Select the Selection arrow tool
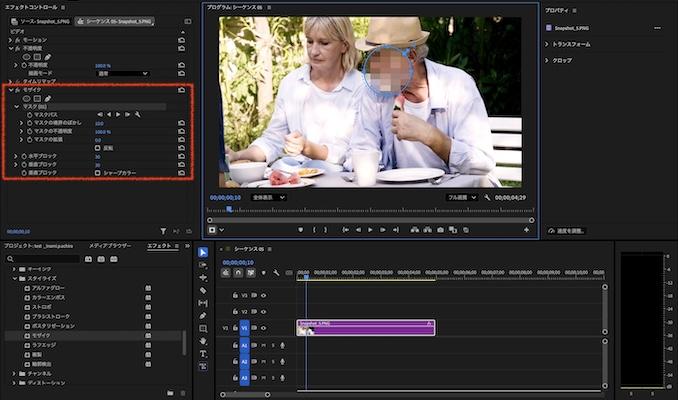Screen dimensions: 678x400 tap(203, 252)
